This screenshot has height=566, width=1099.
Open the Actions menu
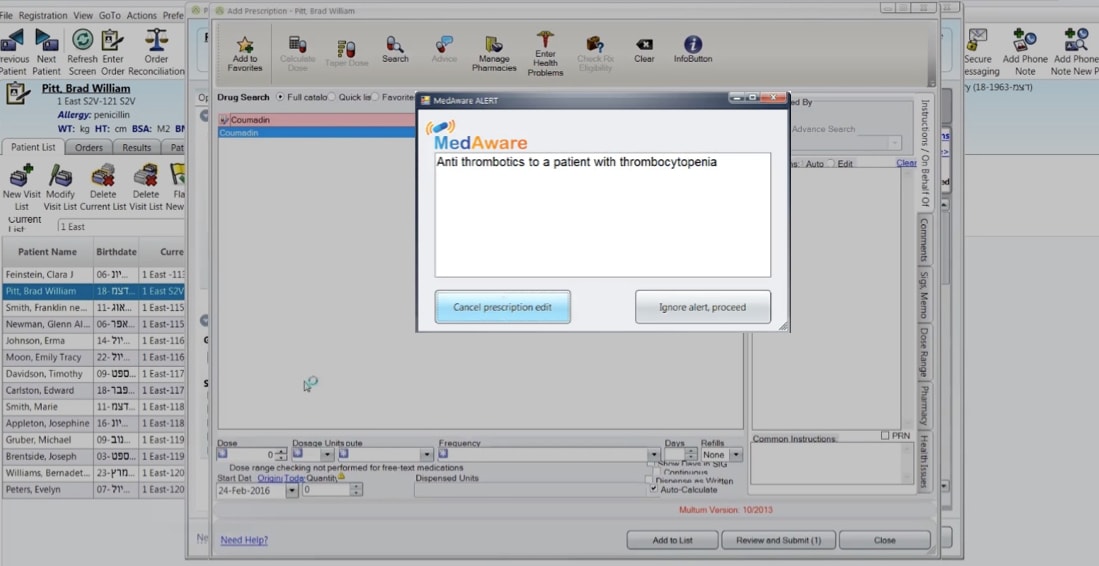[x=142, y=15]
